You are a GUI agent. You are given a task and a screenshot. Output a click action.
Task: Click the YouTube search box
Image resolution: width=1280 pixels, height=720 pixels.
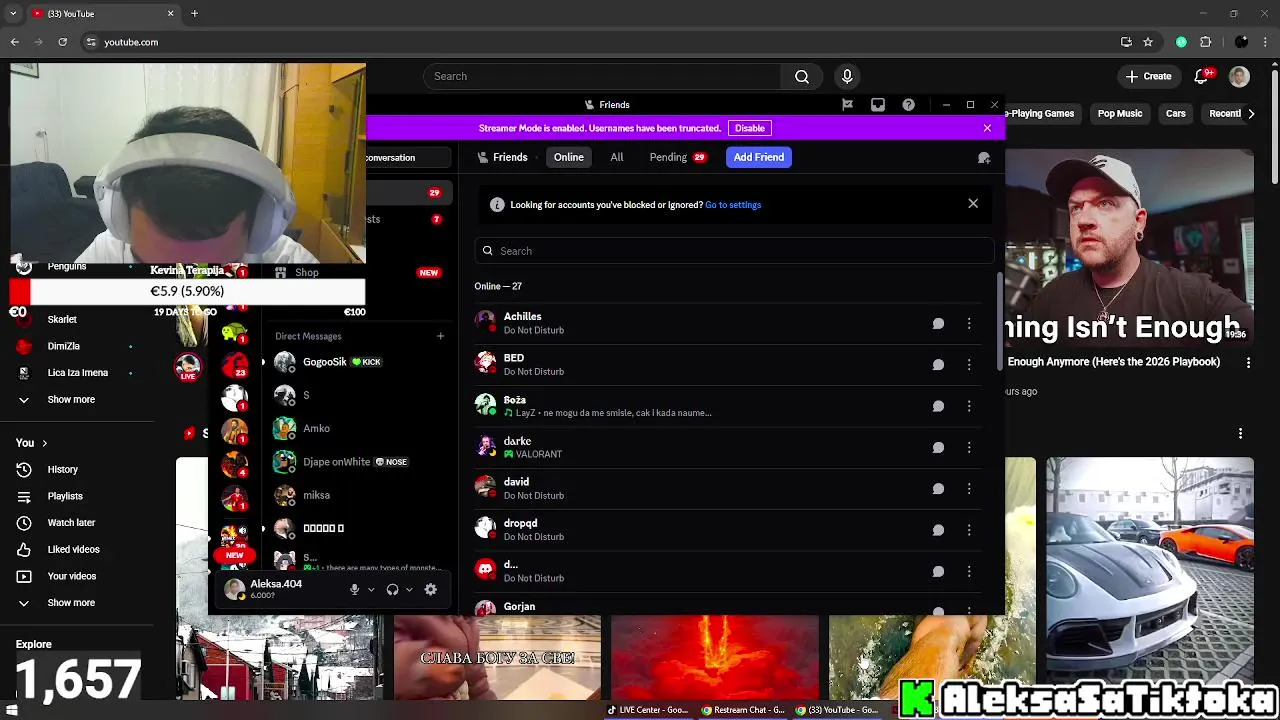click(x=602, y=76)
